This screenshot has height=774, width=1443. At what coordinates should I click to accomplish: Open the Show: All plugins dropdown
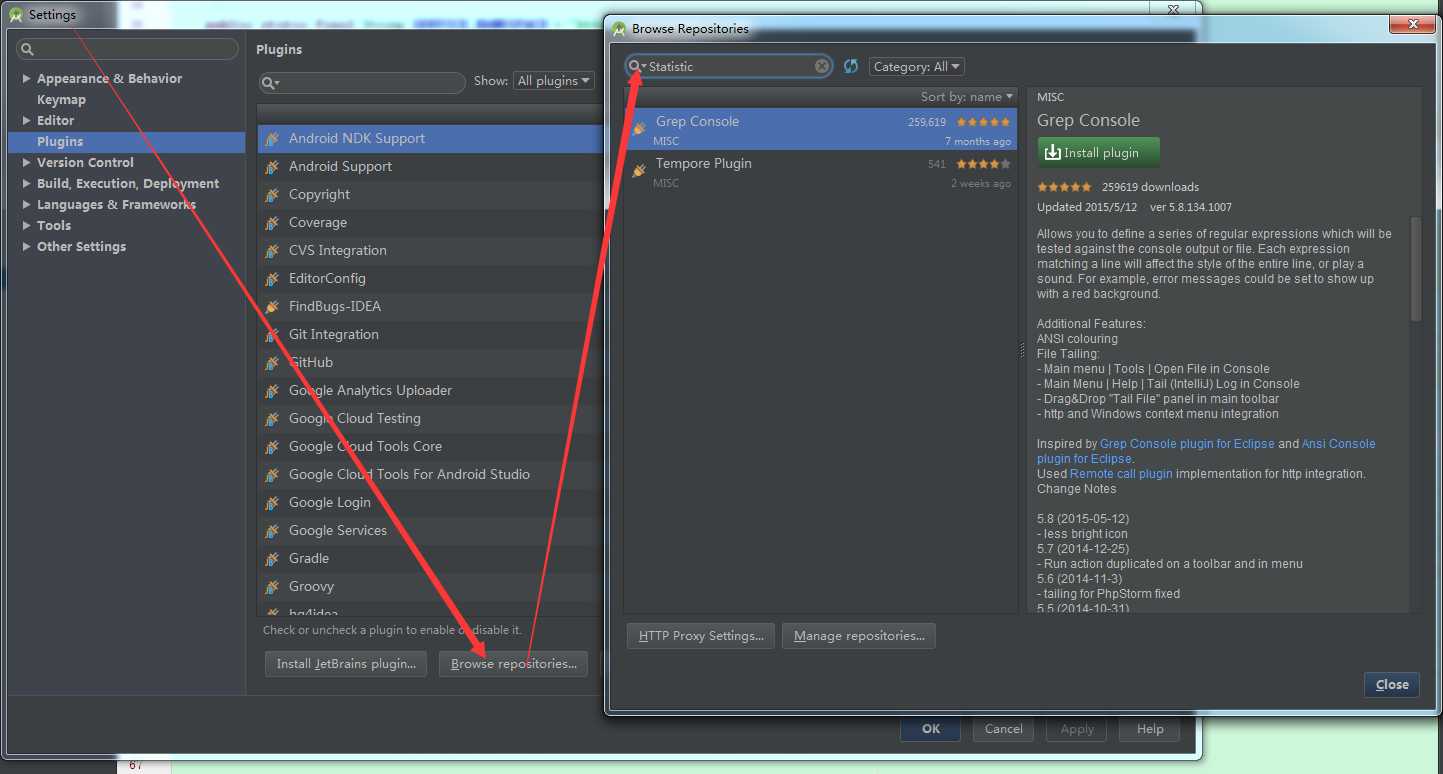pyautogui.click(x=554, y=81)
